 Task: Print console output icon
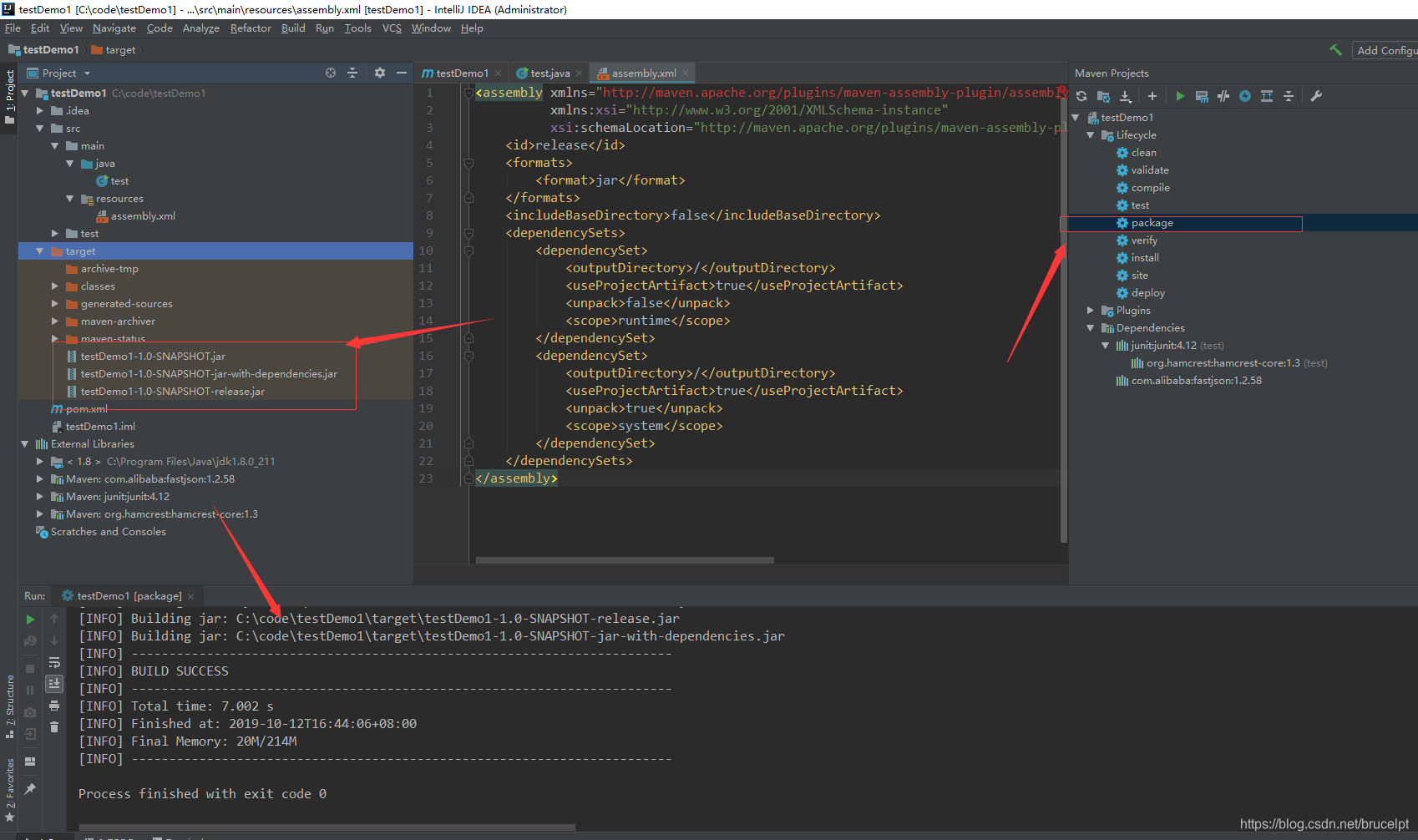54,706
